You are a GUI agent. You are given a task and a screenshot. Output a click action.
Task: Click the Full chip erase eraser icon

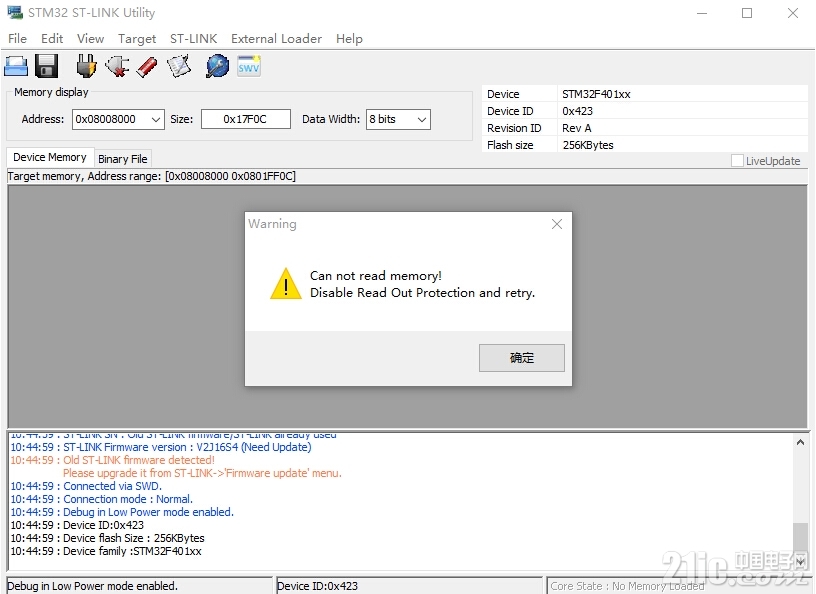coord(147,67)
